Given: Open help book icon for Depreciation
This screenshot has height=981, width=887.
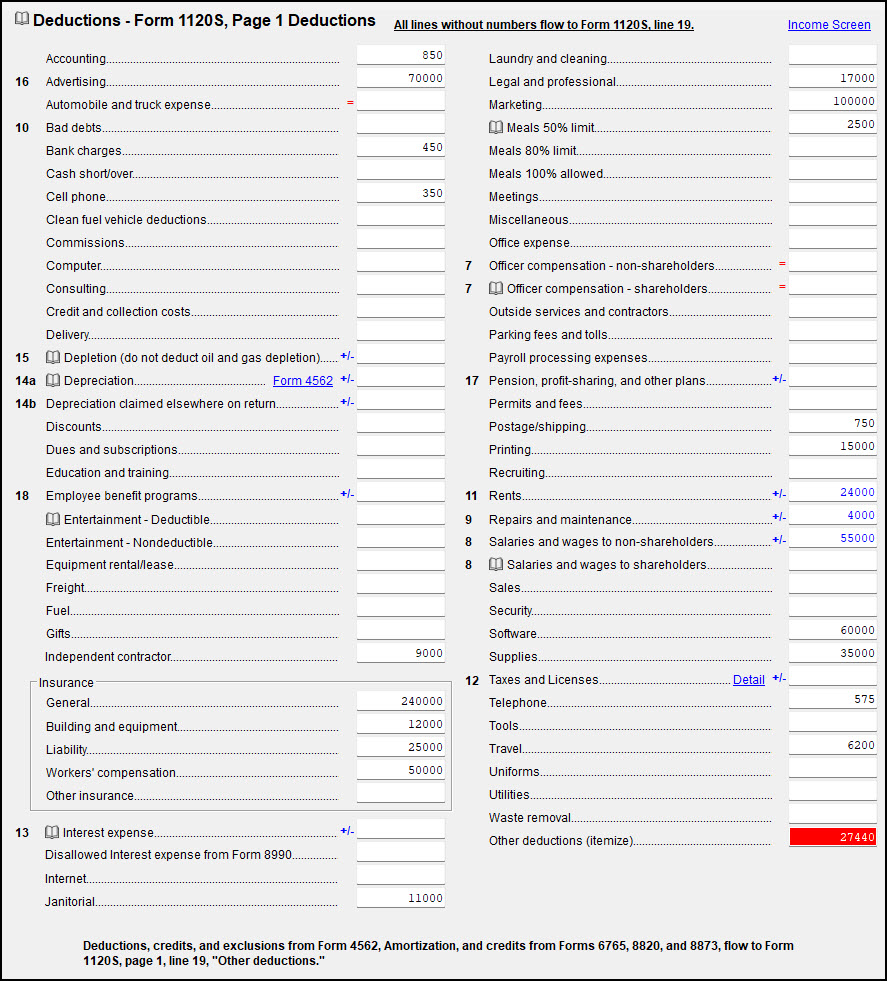Looking at the screenshot, I should 53,380.
